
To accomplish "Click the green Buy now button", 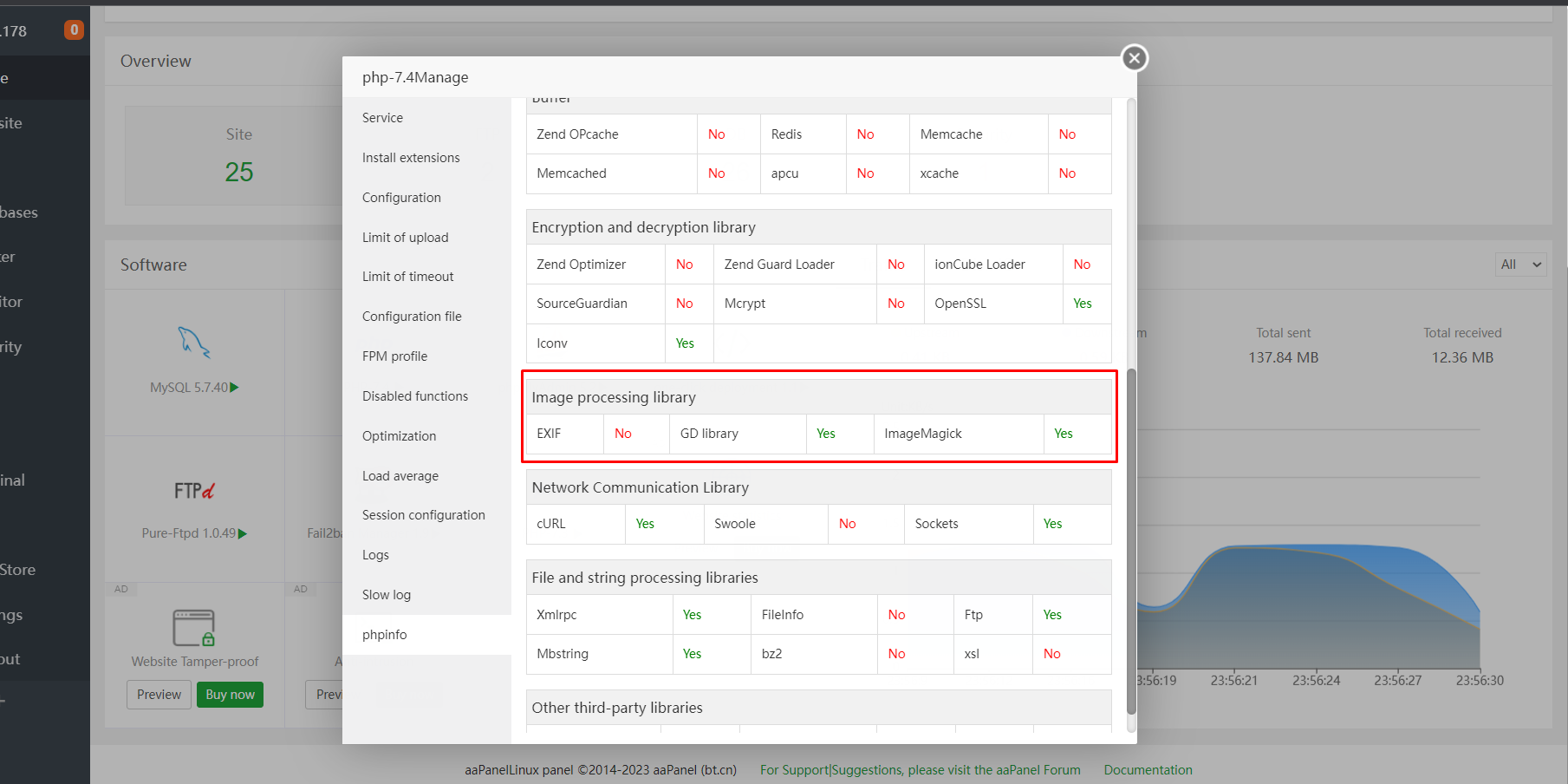I will [x=231, y=695].
